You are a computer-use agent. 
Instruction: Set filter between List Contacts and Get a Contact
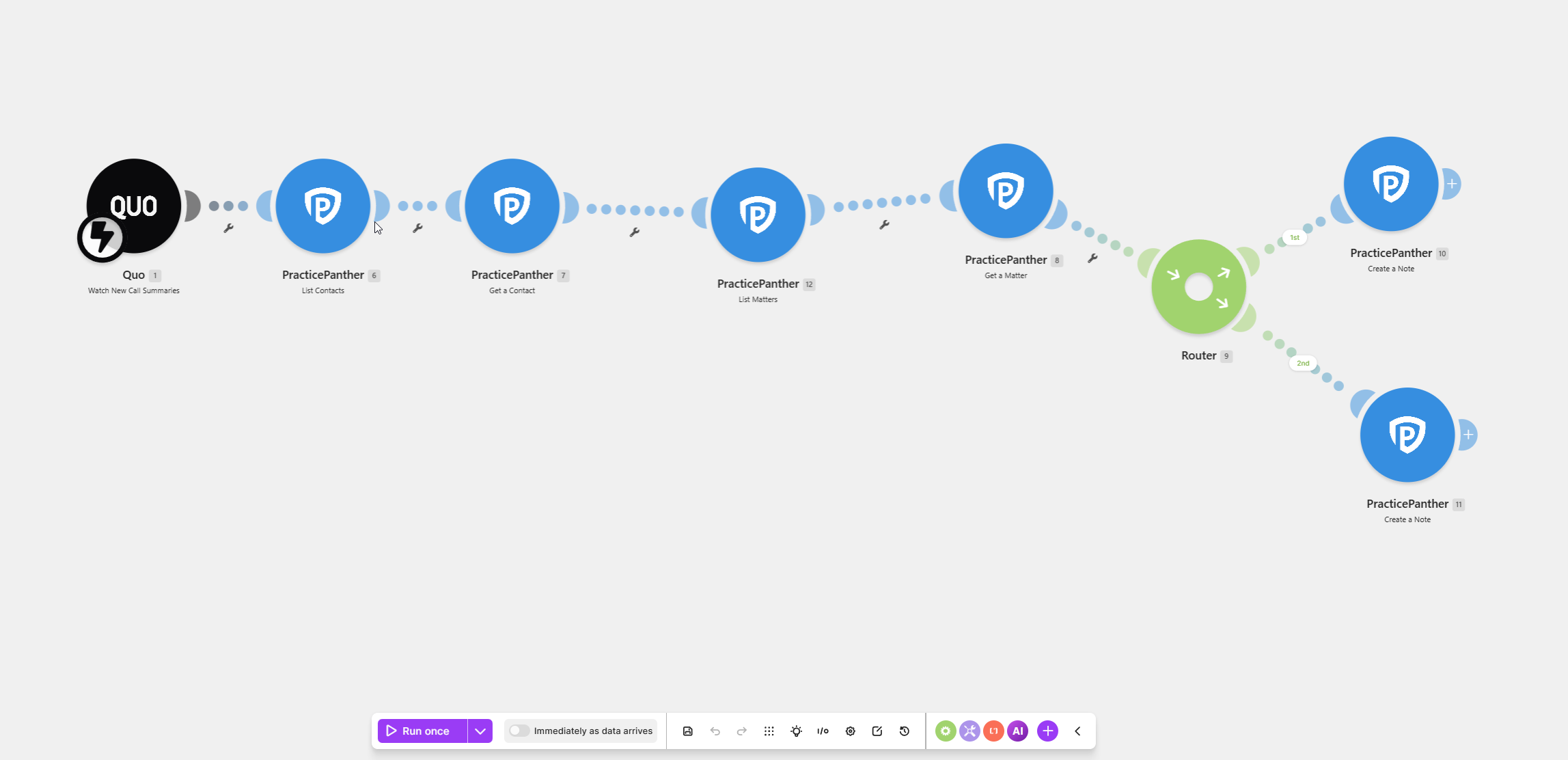pyautogui.click(x=417, y=228)
